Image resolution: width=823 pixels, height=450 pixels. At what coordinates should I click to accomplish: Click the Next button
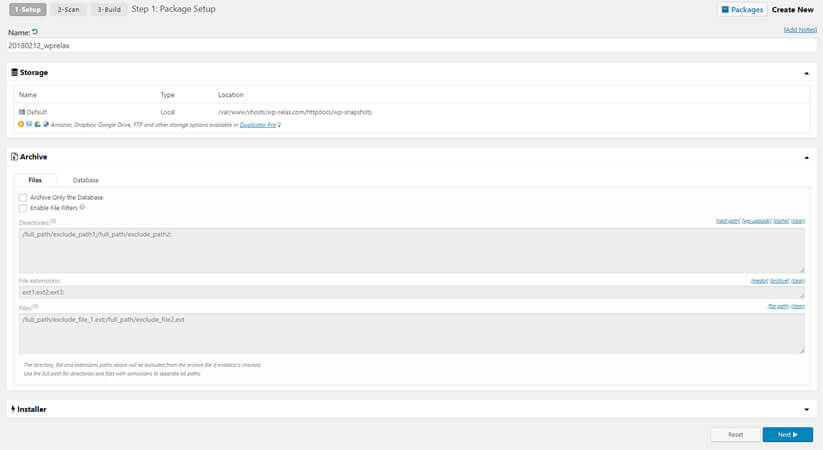[787, 435]
